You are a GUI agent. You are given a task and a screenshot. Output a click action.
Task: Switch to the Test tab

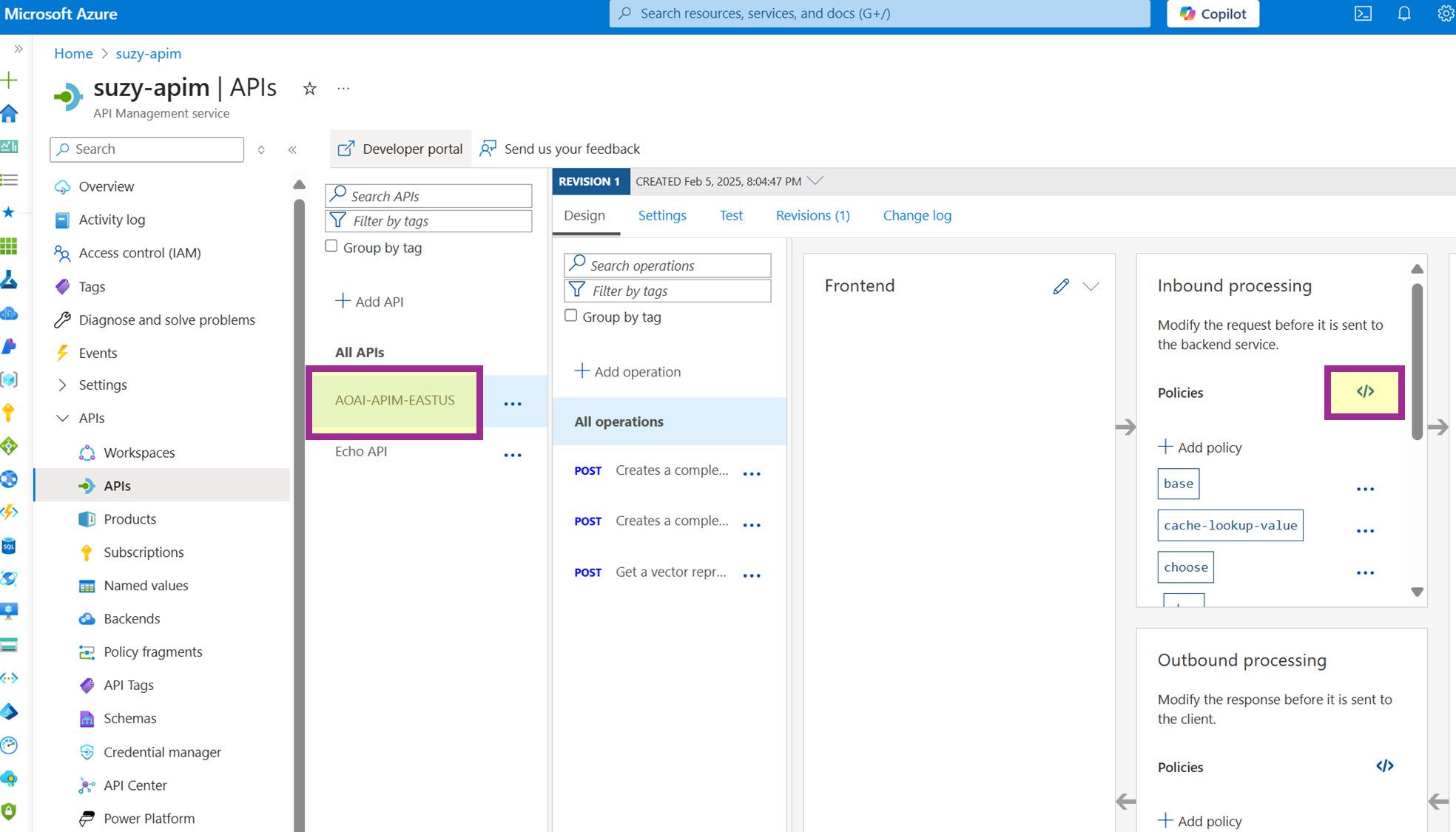730,215
